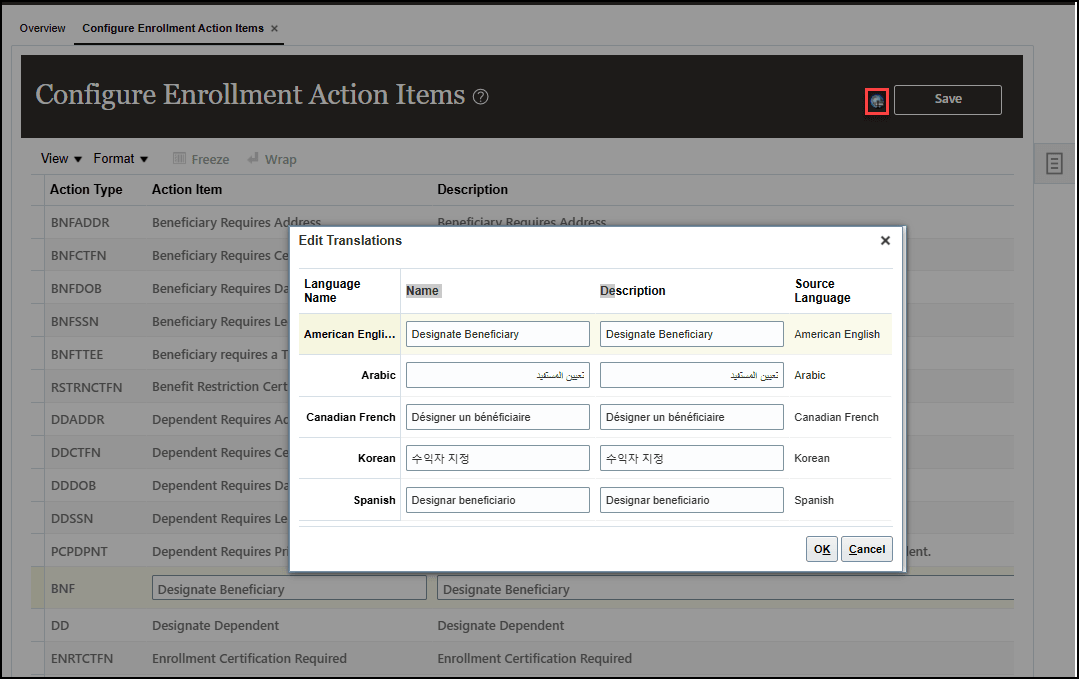This screenshot has height=679, width=1079.
Task: Confirm translations with the OK button
Action: [x=821, y=548]
